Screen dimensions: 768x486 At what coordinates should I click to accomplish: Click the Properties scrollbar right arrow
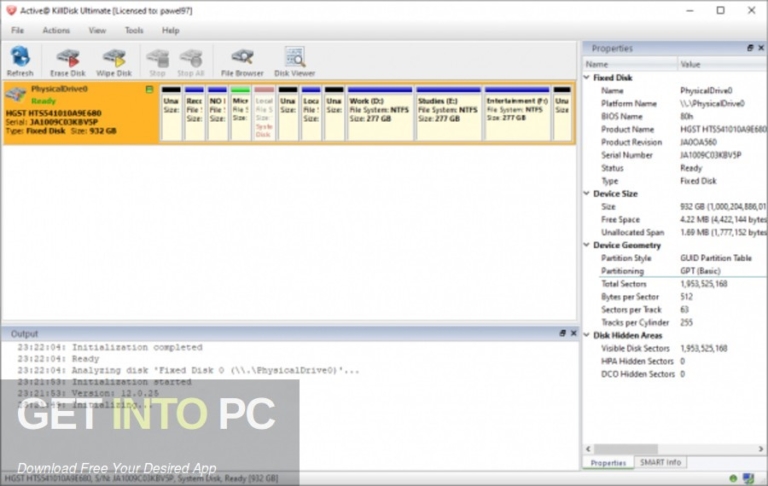[761, 449]
